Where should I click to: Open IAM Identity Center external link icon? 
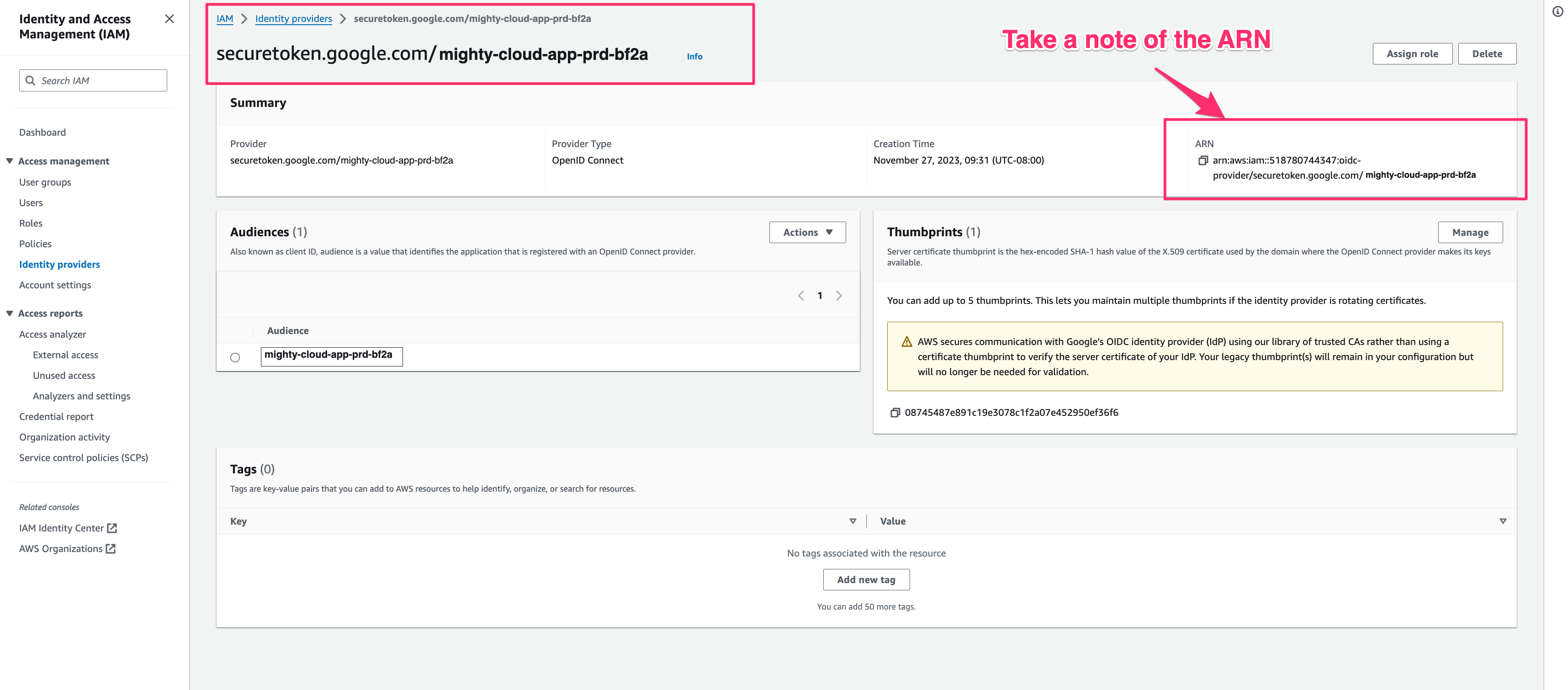[112, 528]
